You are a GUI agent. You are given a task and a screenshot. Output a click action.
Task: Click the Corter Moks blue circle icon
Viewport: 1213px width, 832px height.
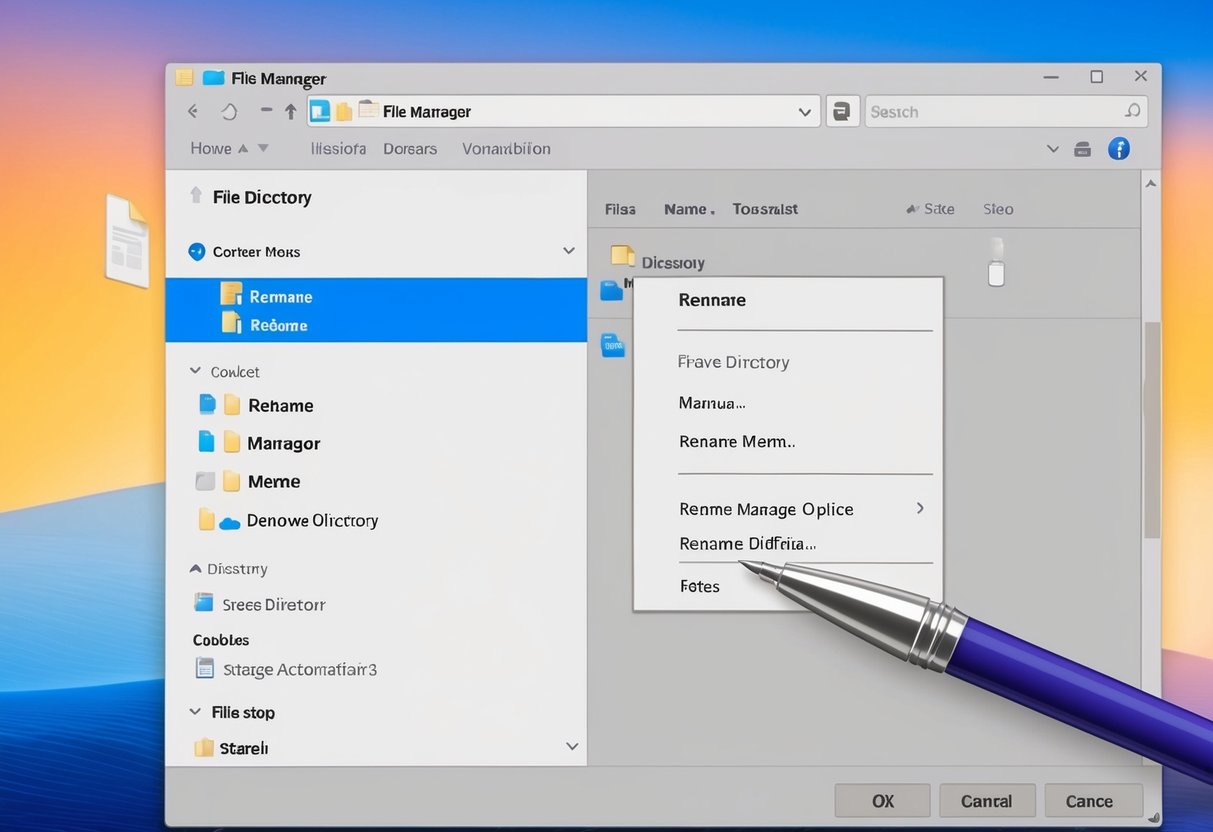tap(196, 252)
